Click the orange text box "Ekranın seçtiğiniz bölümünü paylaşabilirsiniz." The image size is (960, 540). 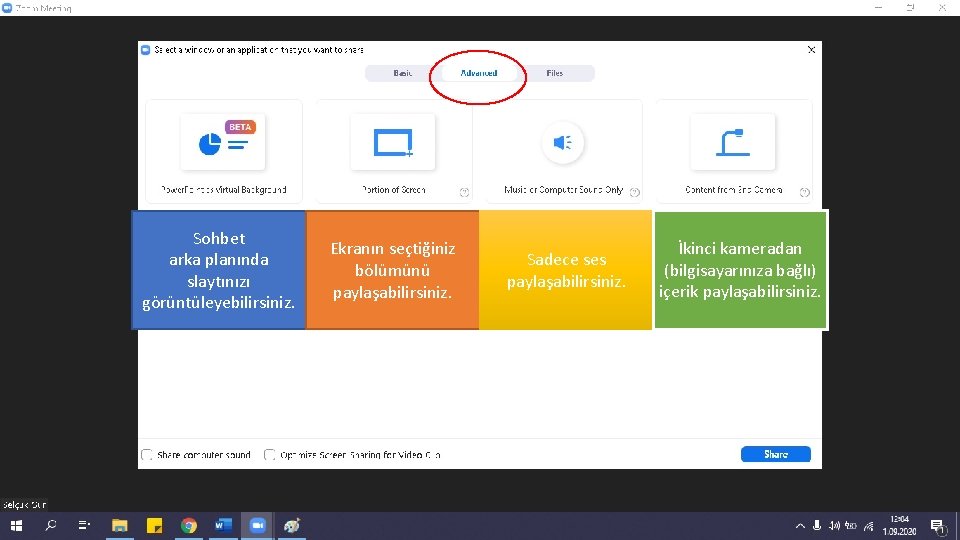click(x=392, y=270)
